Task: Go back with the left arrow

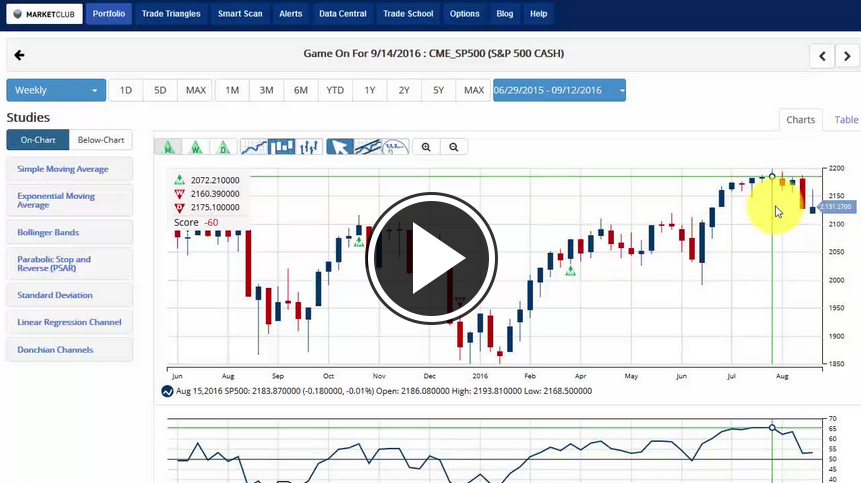Action: pyautogui.click(x=20, y=55)
